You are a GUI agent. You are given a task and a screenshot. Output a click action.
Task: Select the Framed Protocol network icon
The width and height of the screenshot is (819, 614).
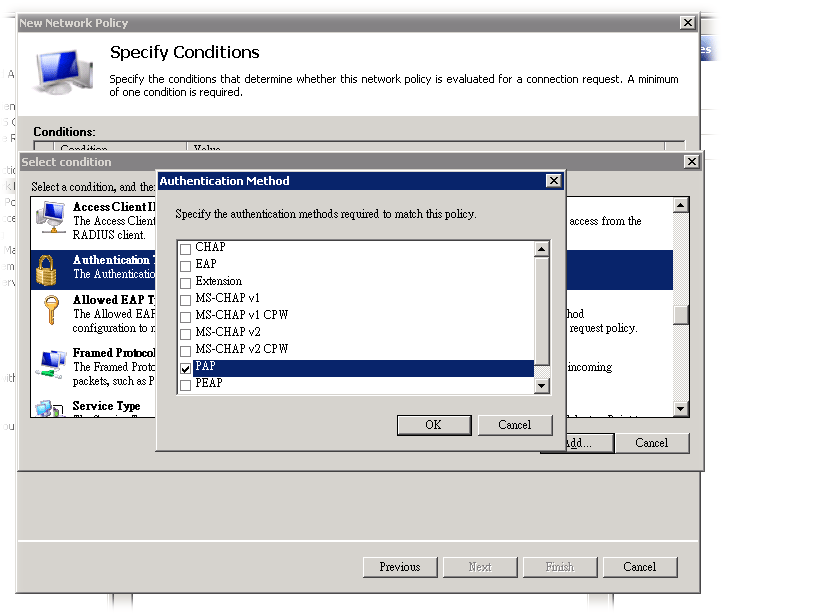pos(47,362)
